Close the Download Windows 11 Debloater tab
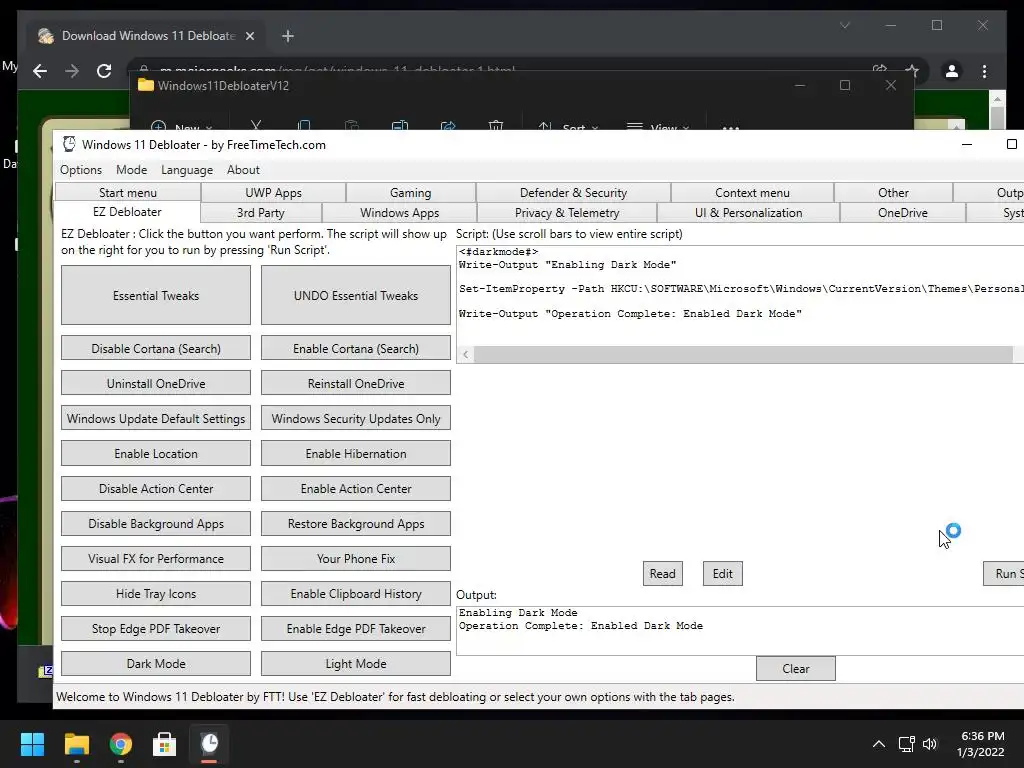 (x=249, y=36)
